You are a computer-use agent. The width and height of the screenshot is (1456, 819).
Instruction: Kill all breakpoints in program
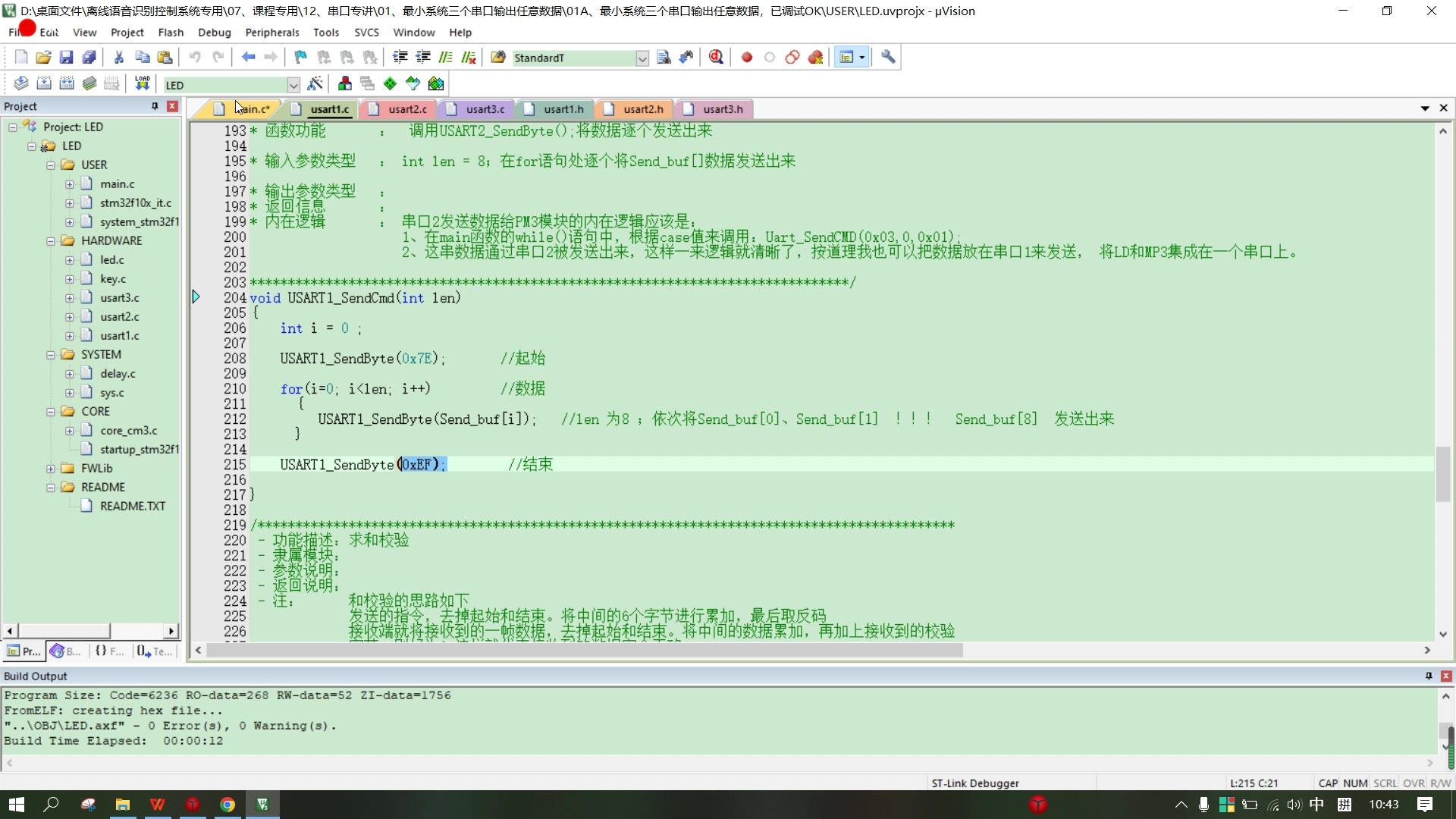pos(816,57)
